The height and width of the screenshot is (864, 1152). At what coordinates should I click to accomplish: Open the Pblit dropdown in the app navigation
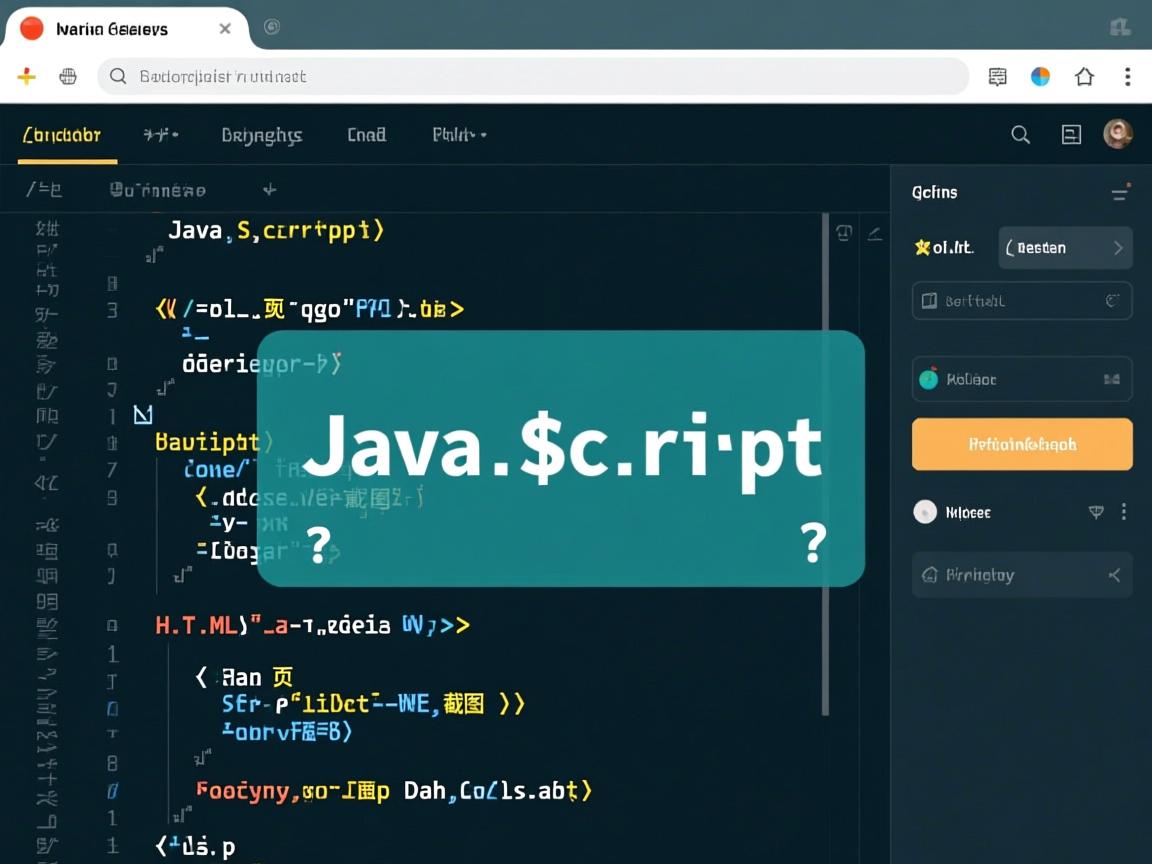[x=459, y=134]
